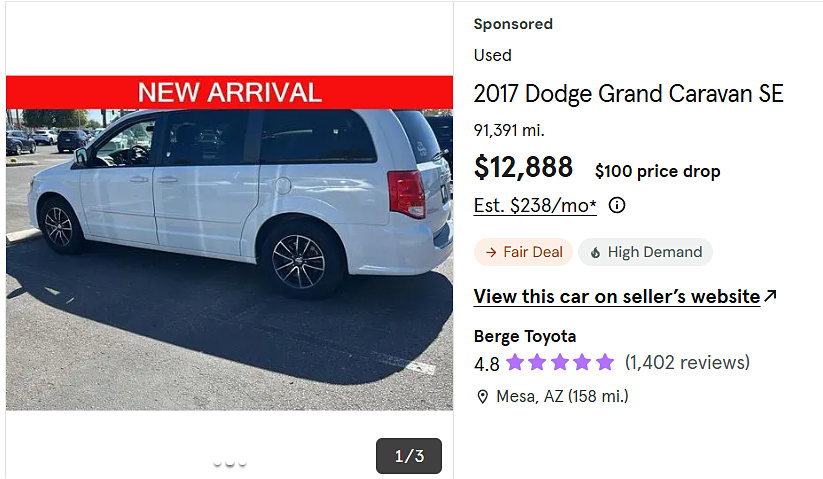Click the location pin icon beside Mesa, AZ
The width and height of the screenshot is (823, 479).
pyautogui.click(x=482, y=397)
